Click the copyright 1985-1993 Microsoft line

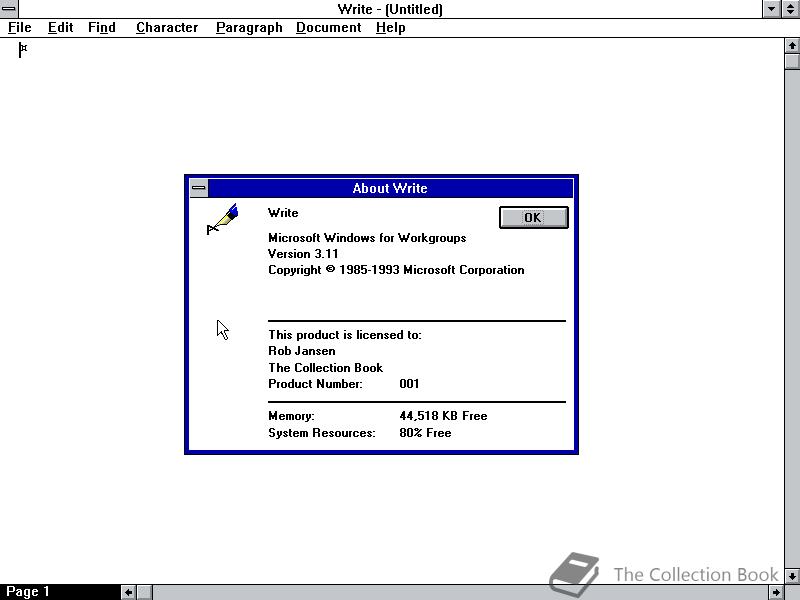(396, 270)
